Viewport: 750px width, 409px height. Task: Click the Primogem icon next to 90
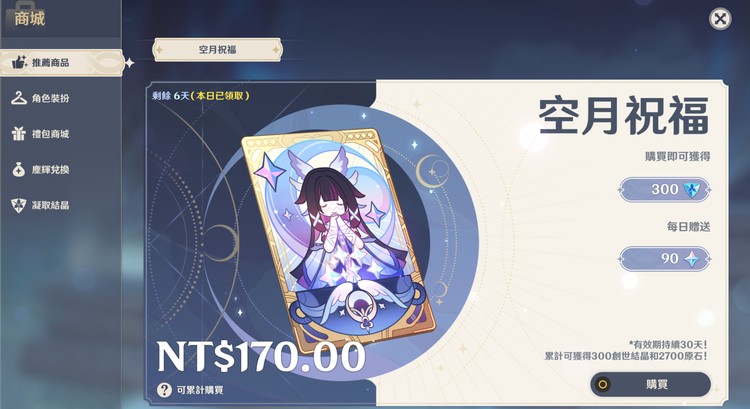click(x=692, y=259)
